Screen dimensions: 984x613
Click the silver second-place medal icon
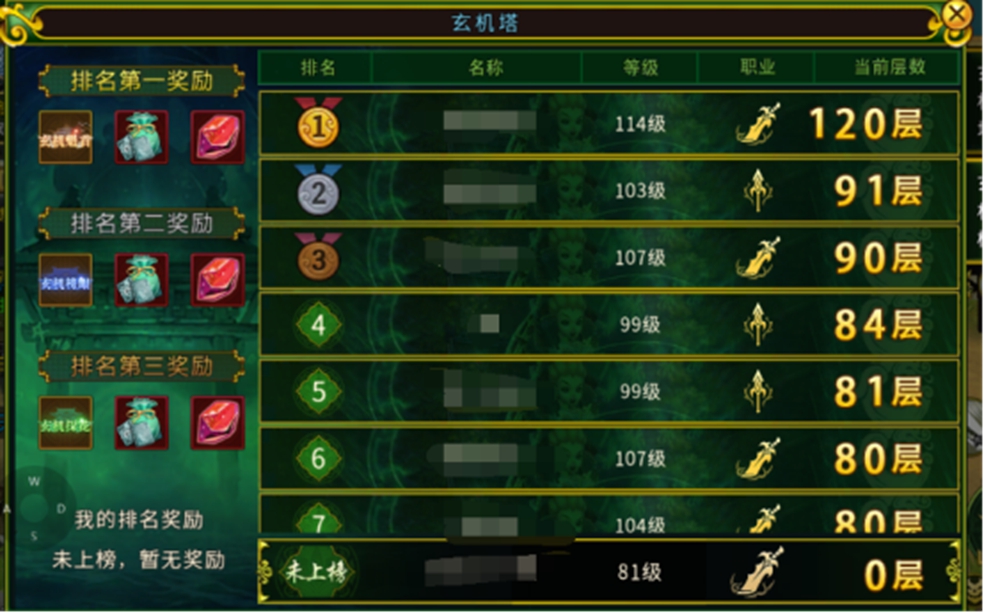(x=318, y=190)
